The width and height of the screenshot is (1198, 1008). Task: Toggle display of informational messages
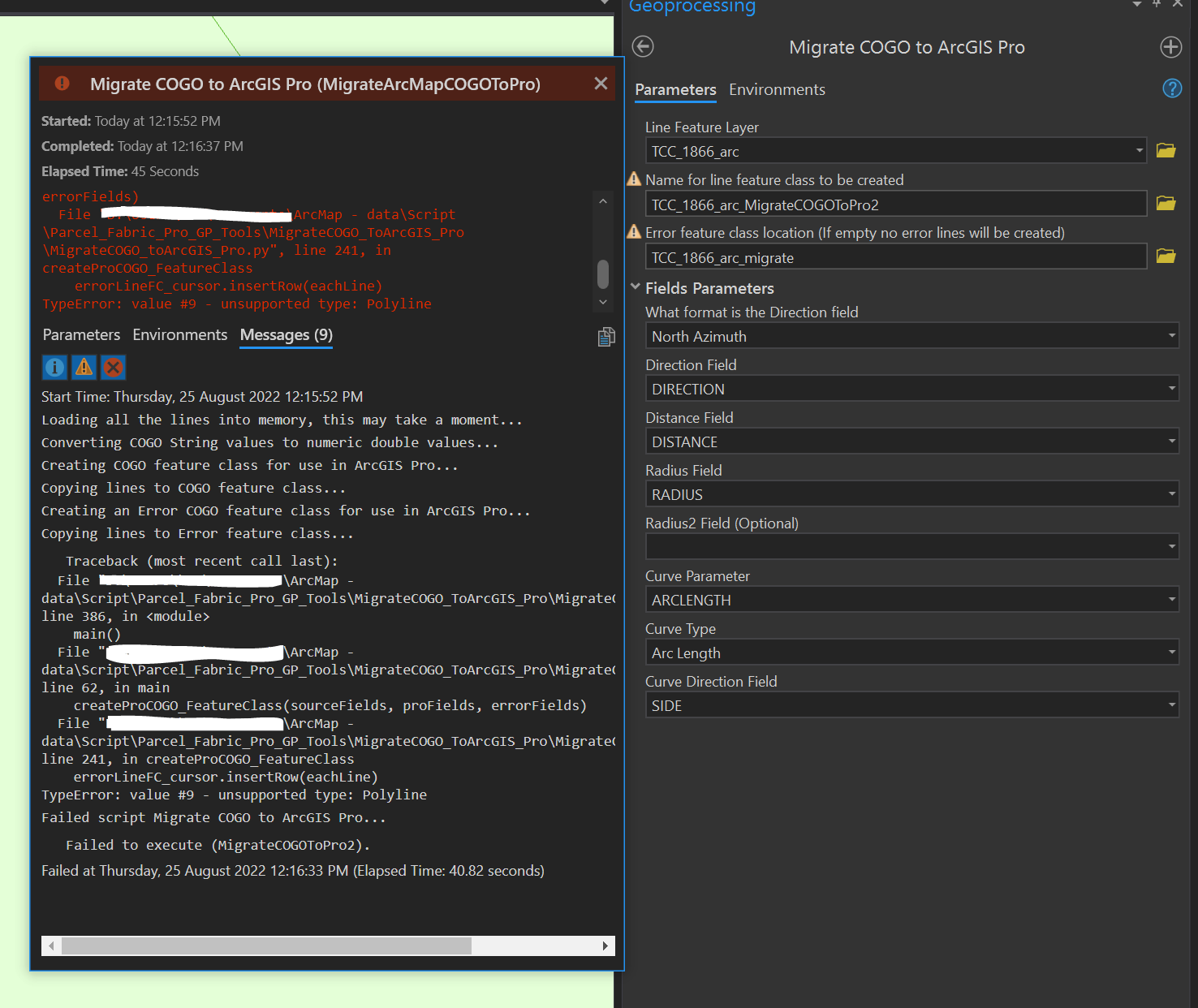tap(54, 368)
